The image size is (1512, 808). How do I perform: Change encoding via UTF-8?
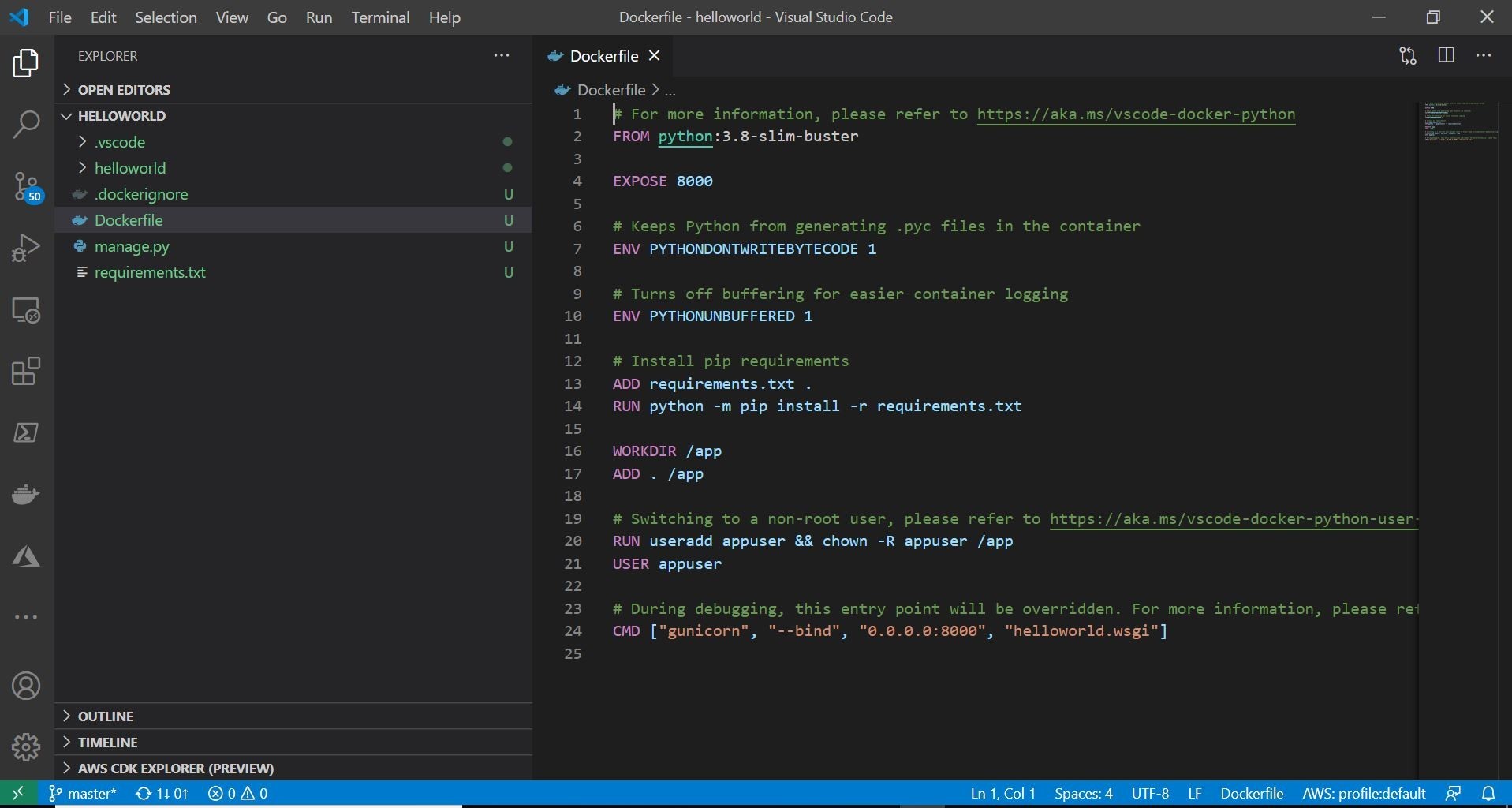point(1150,793)
